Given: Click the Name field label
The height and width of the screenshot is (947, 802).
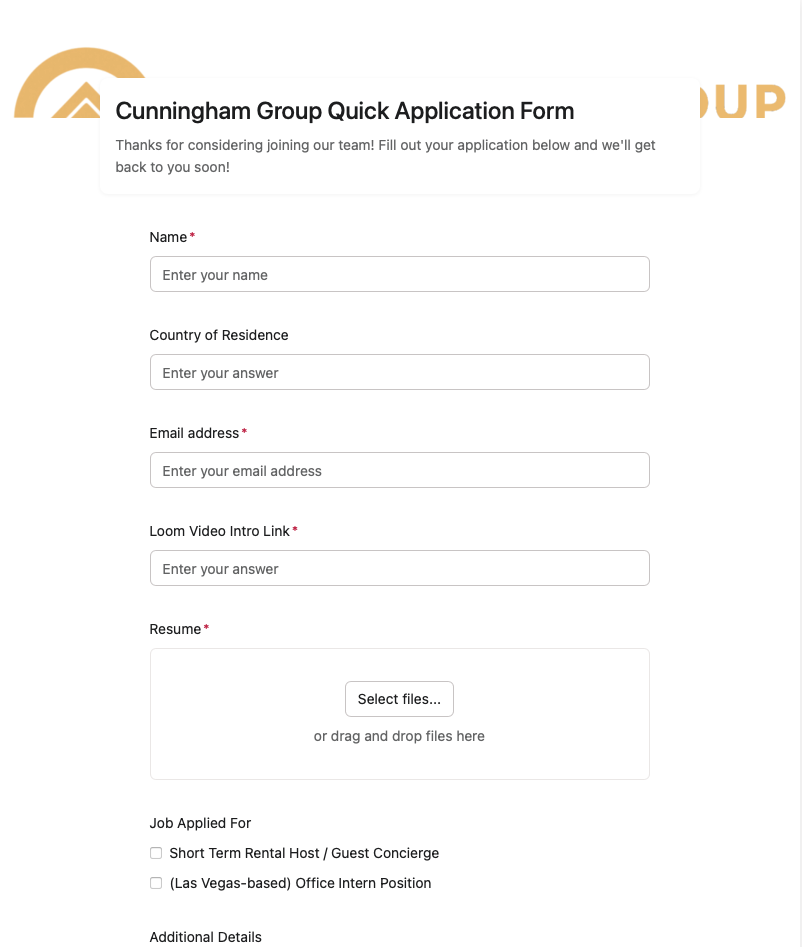Looking at the screenshot, I should [168, 237].
